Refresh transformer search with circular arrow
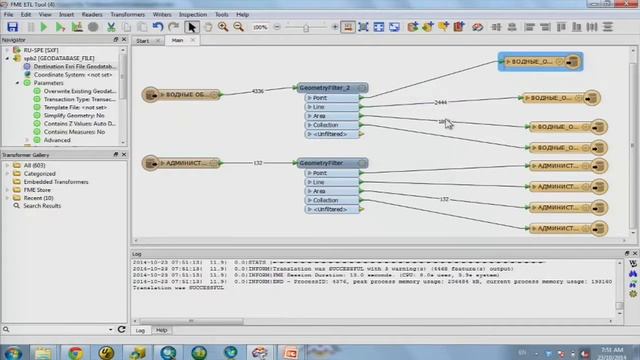Screen dimensions: 640x360 (121, 329)
